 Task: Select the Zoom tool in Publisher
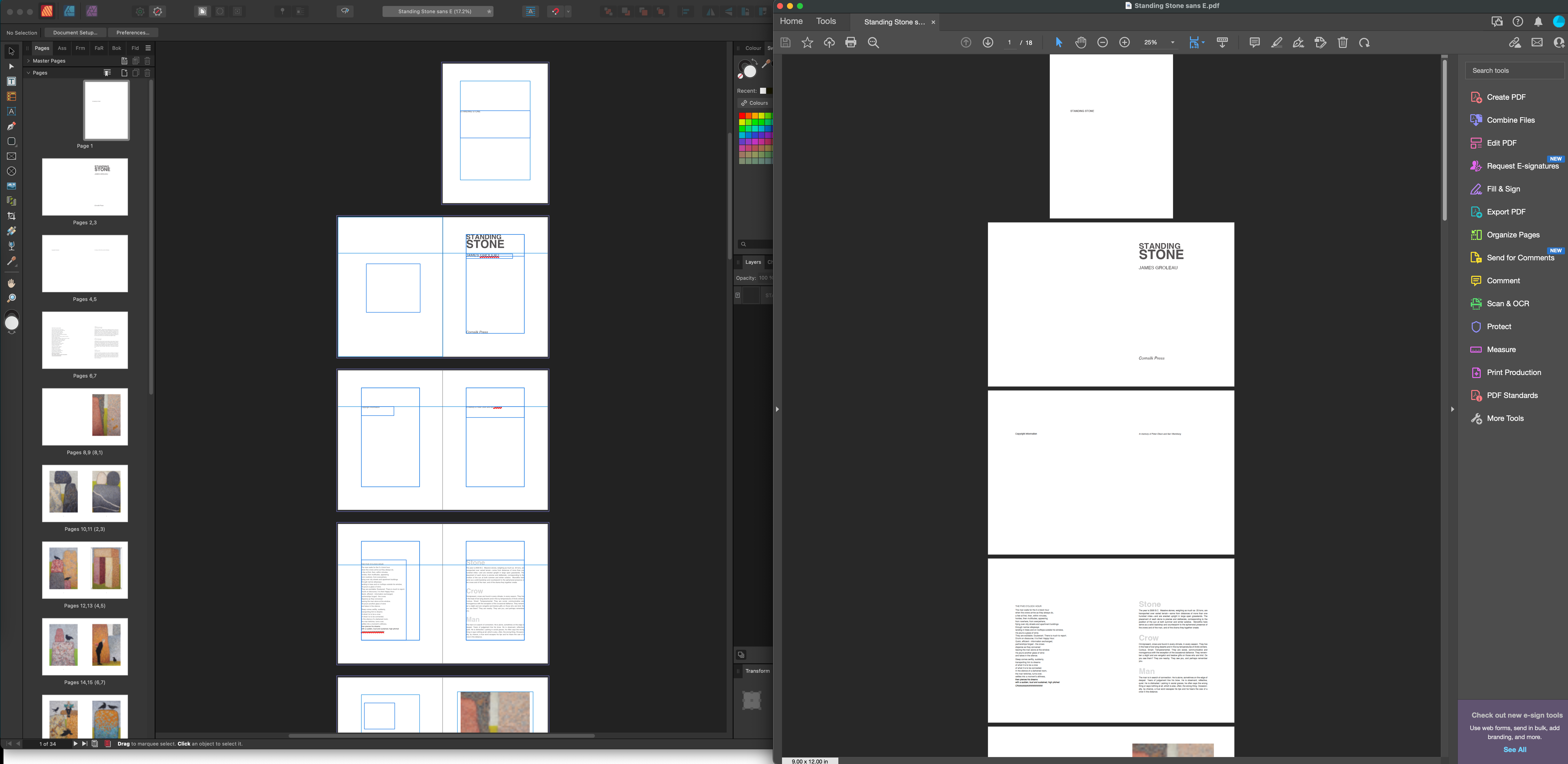point(11,298)
